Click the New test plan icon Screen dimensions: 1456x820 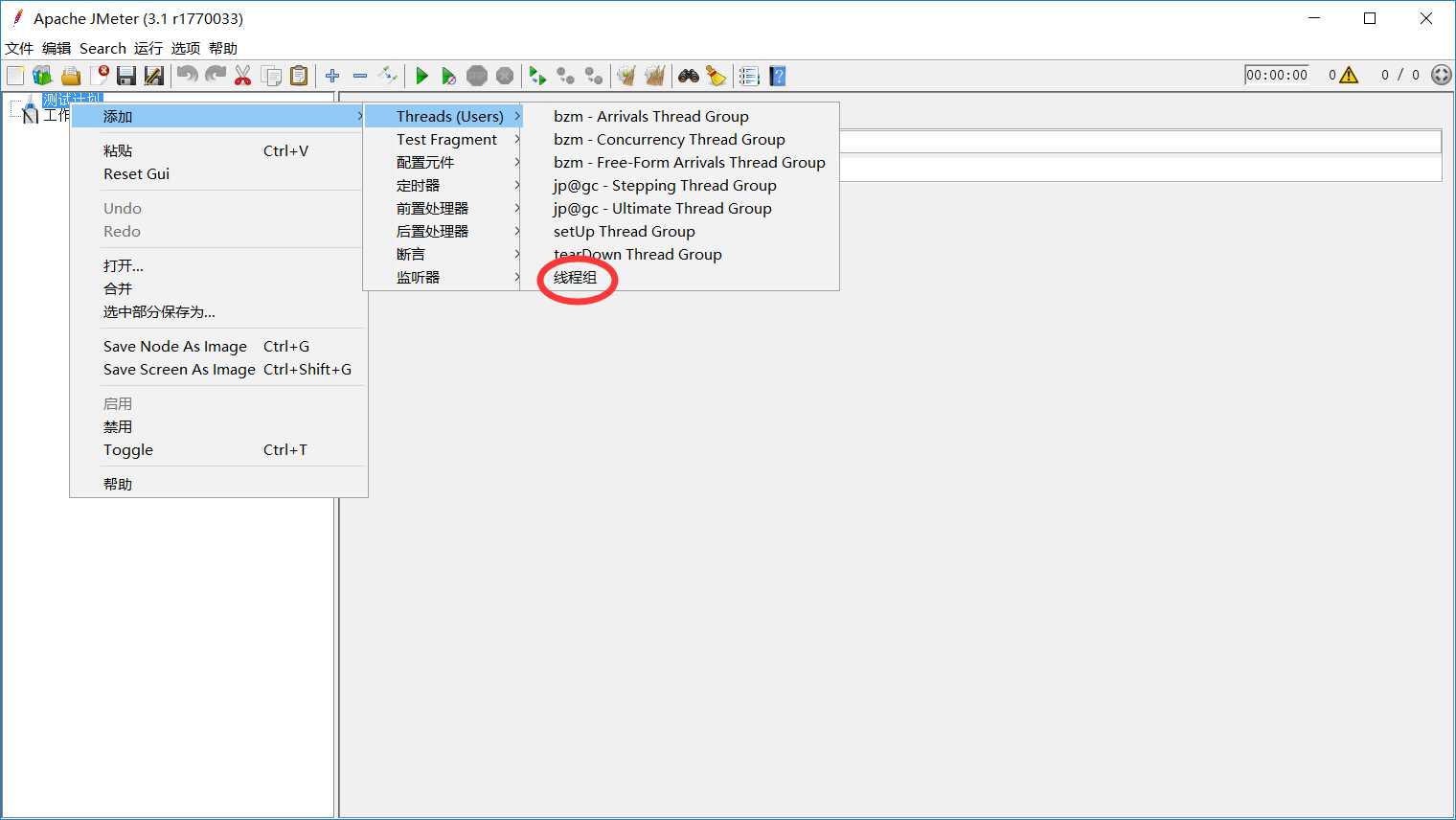pyautogui.click(x=15, y=76)
